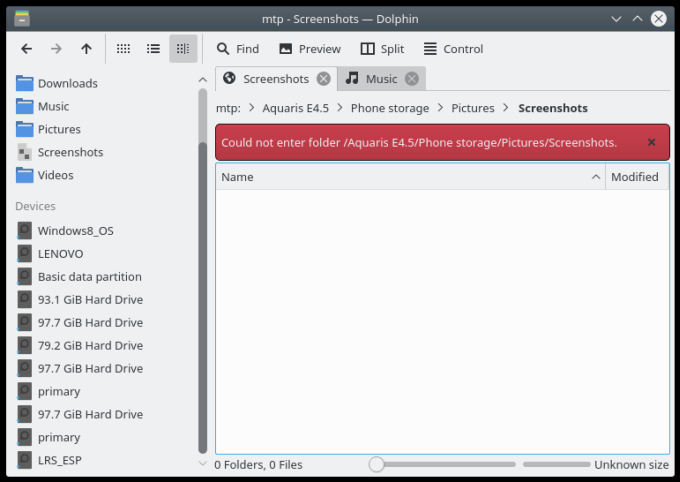Expand breadcrumb arrow after Phone storage

click(x=441, y=108)
